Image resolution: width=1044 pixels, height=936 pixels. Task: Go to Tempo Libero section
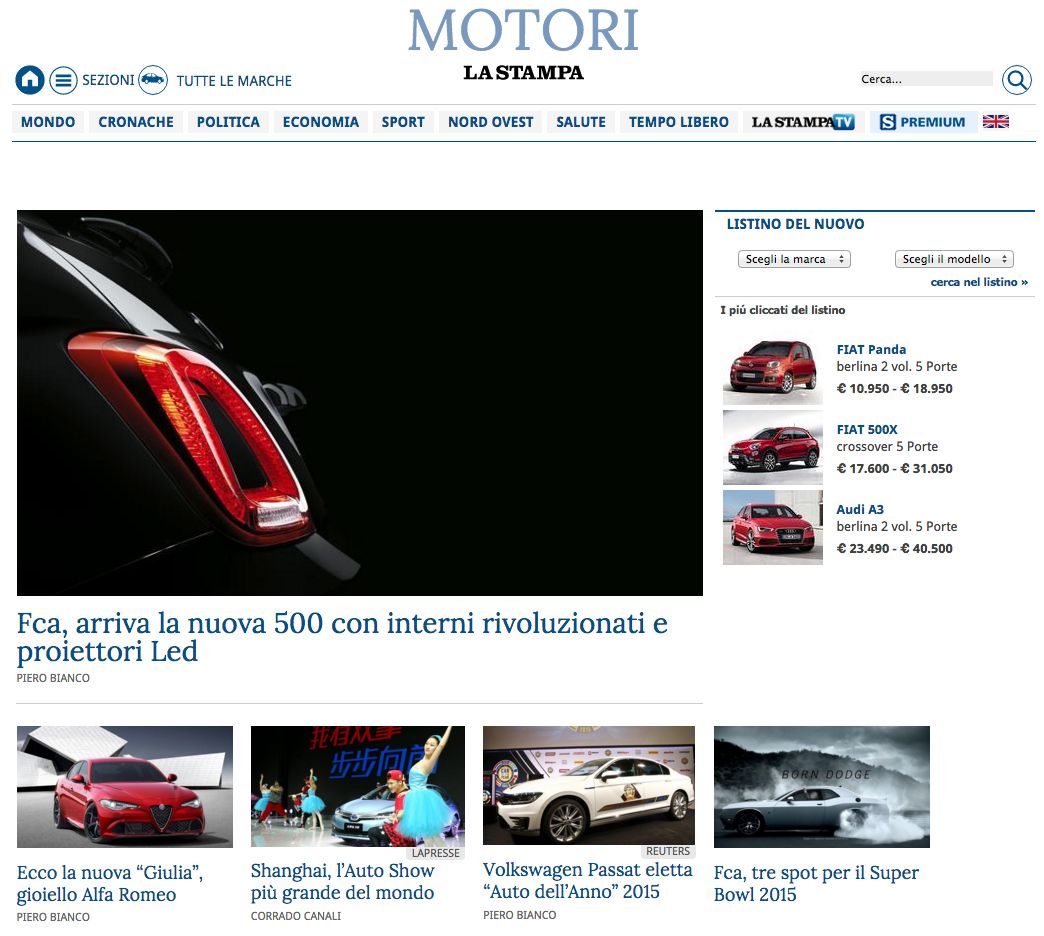(x=678, y=122)
